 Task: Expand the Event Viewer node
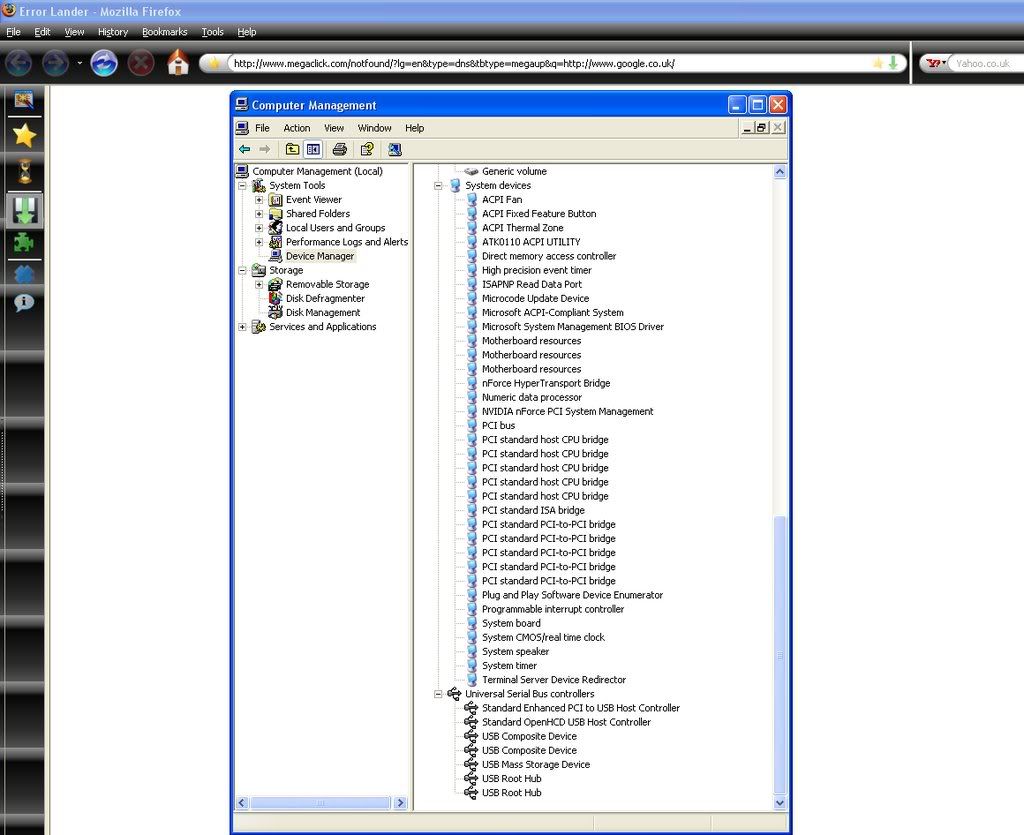click(x=259, y=200)
